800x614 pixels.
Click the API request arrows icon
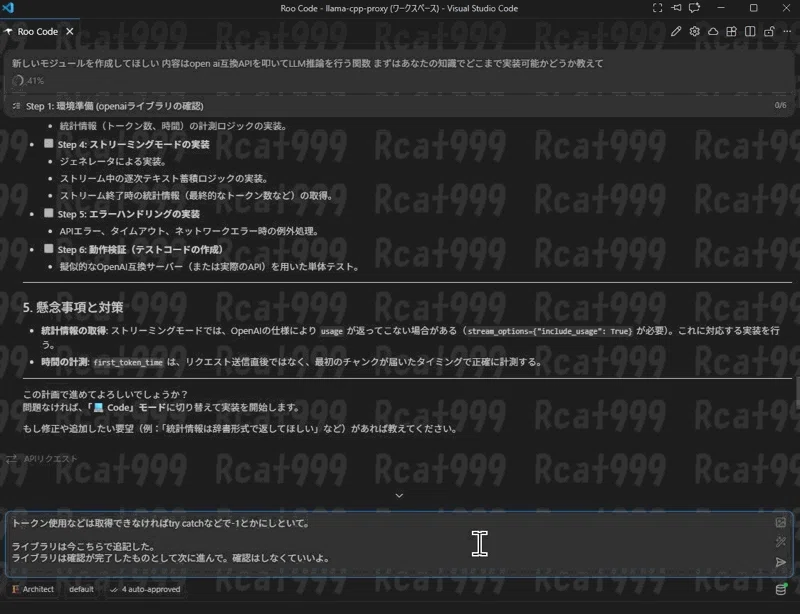pyautogui.click(x=11, y=459)
